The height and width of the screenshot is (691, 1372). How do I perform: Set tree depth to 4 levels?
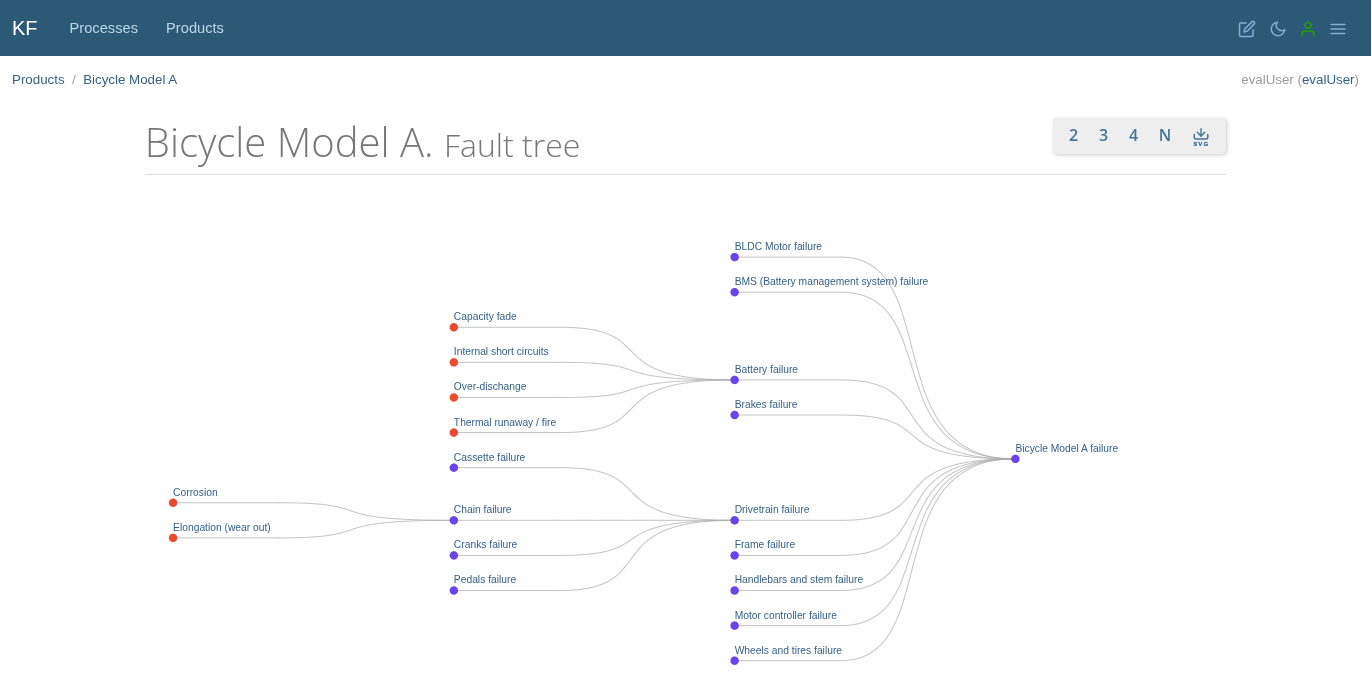pos(1133,136)
